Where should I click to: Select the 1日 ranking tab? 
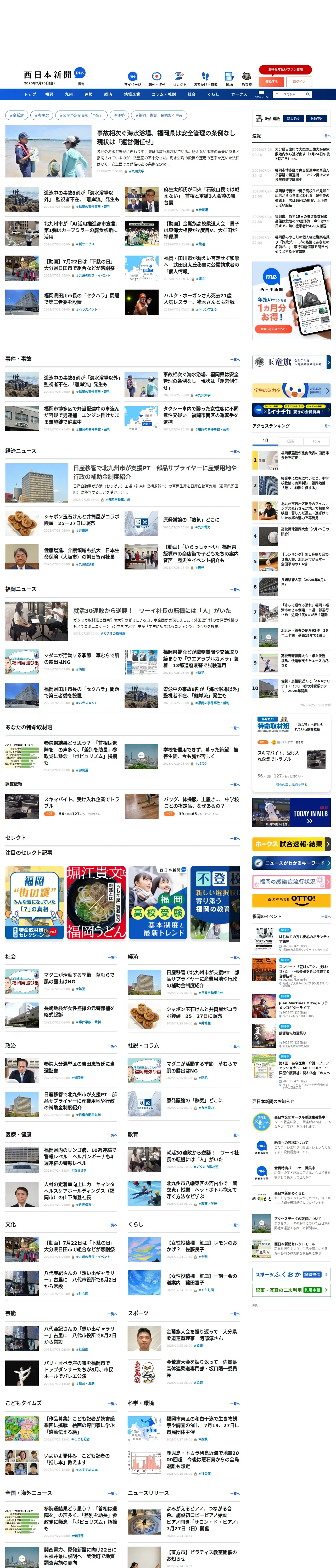point(265,441)
